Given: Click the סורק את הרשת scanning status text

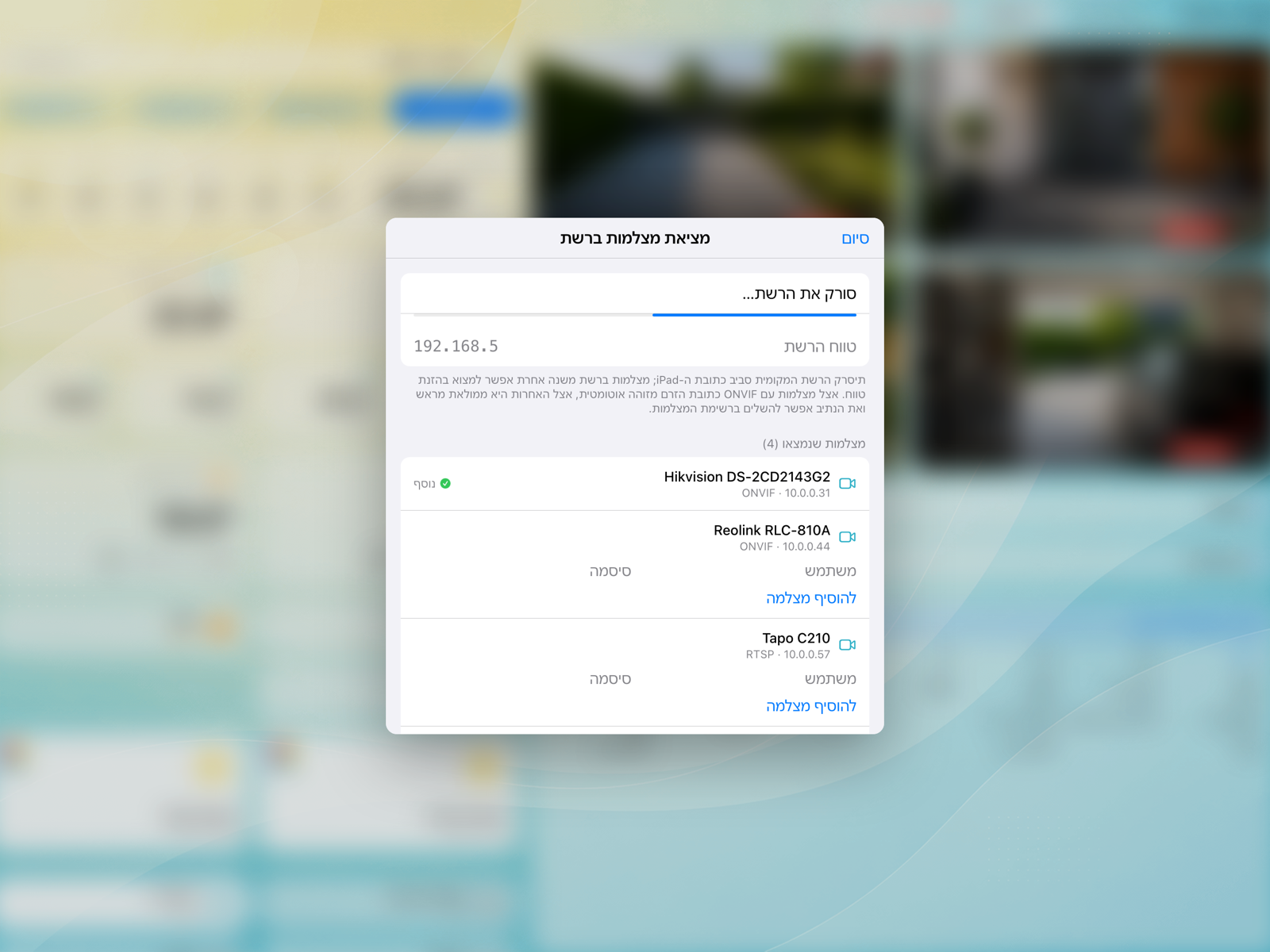Looking at the screenshot, I should coord(799,294).
